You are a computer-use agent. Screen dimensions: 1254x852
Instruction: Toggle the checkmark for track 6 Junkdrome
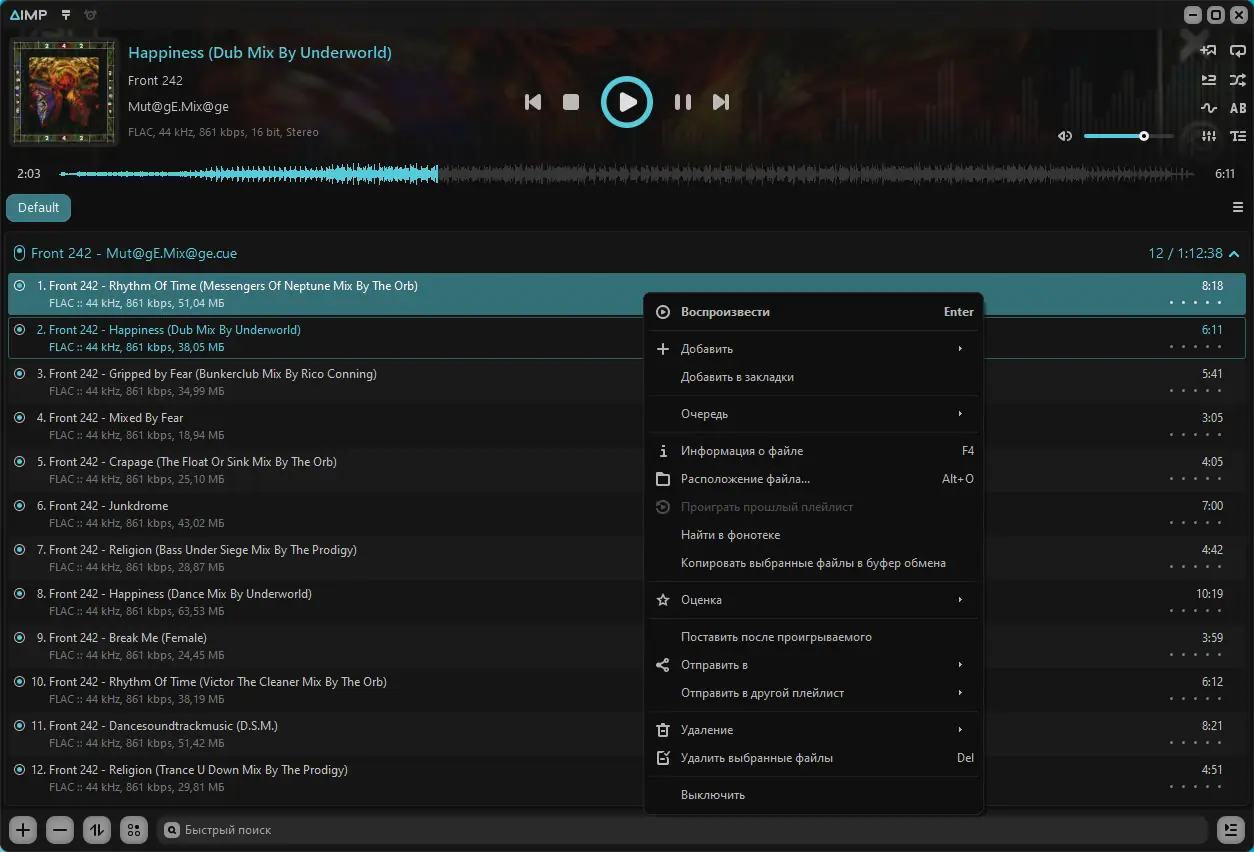19,506
